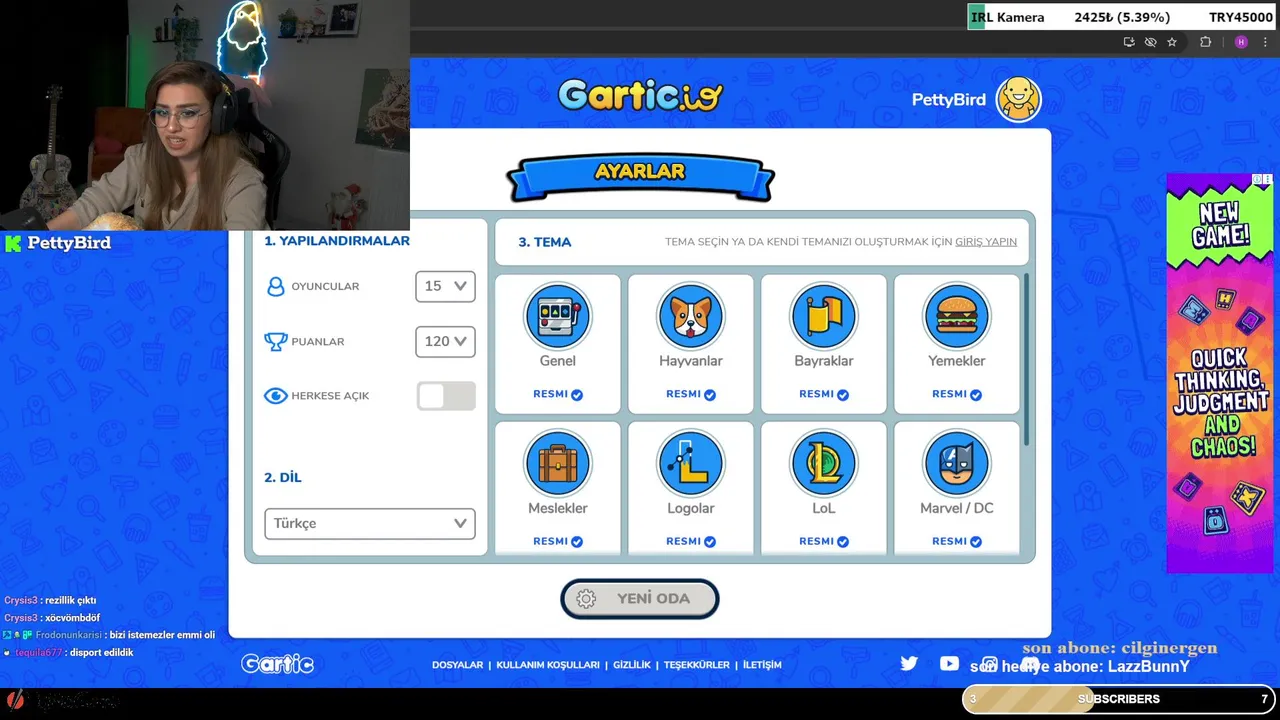
Task: Click the Resmi badge under Hayvanlar
Action: (x=691, y=394)
